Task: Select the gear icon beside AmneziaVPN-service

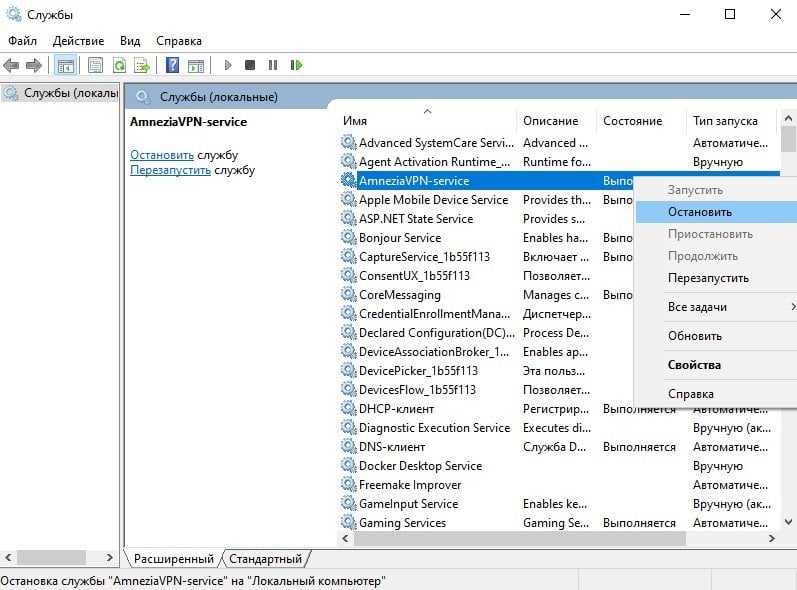Action: pos(348,180)
